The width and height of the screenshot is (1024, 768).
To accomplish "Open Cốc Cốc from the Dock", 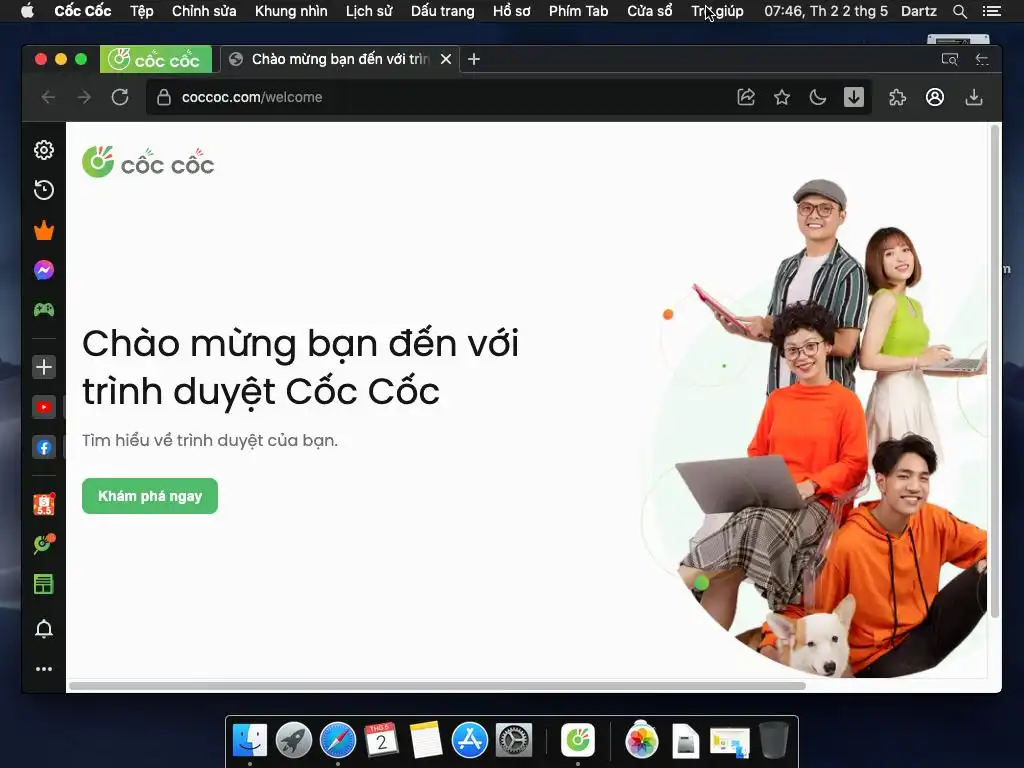I will (x=578, y=740).
